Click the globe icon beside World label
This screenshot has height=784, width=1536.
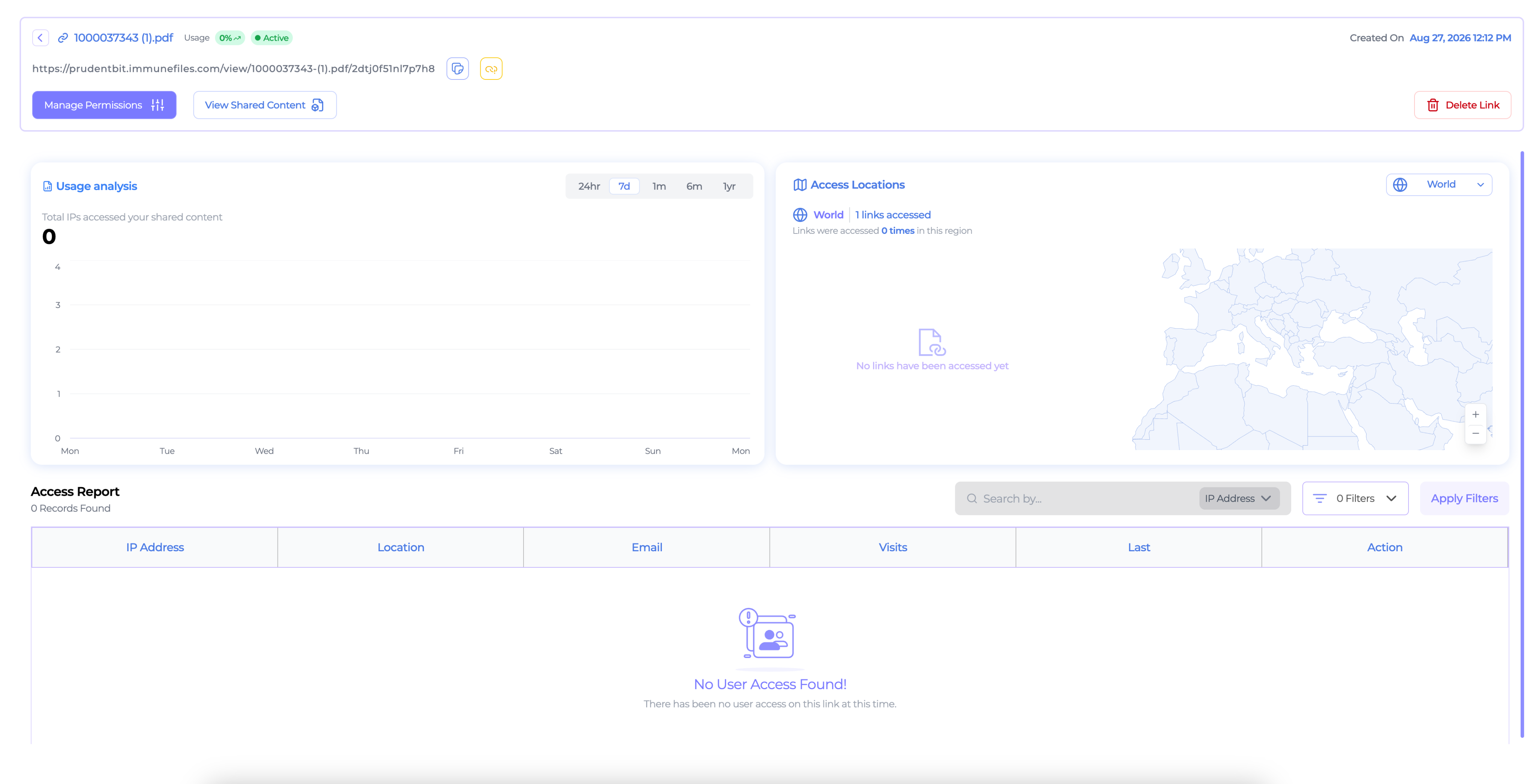(x=799, y=214)
